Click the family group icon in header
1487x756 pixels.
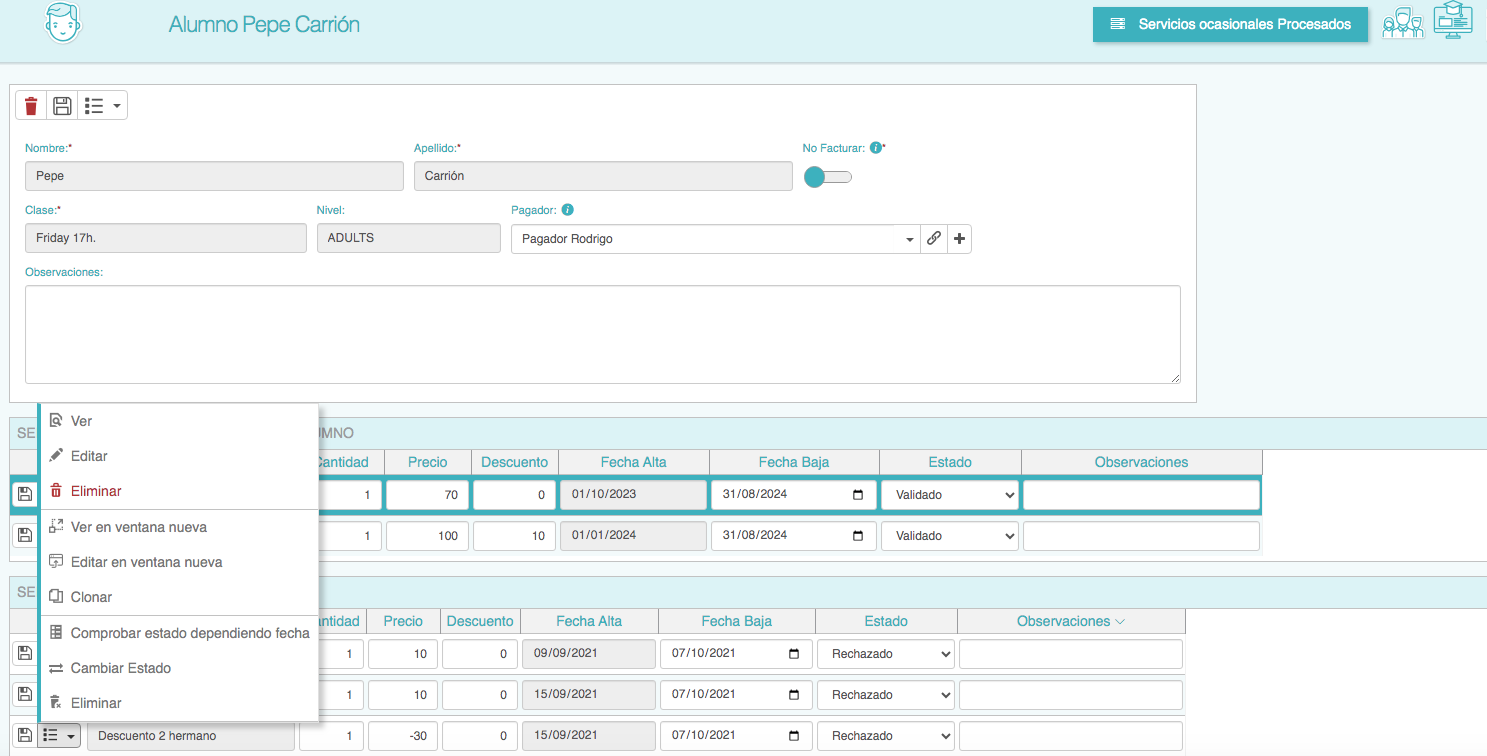pos(1402,24)
